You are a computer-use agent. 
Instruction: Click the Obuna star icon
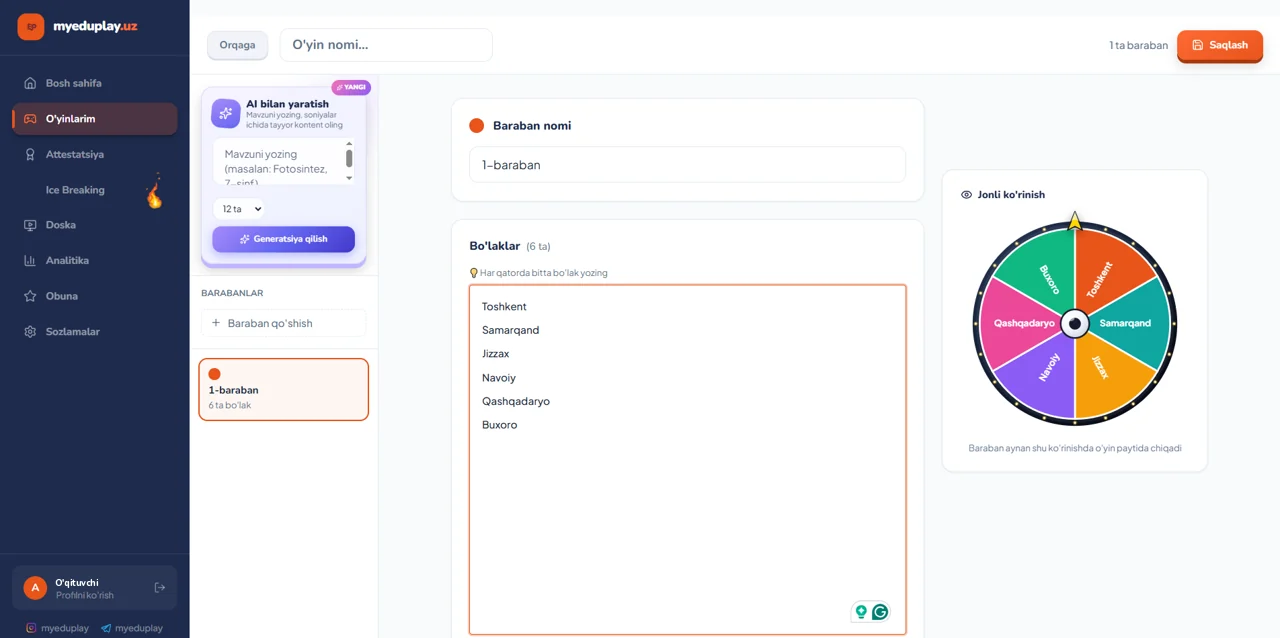coord(30,296)
